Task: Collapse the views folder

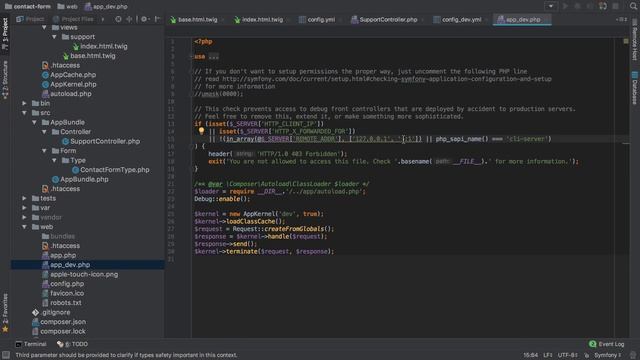Action: 44,27
